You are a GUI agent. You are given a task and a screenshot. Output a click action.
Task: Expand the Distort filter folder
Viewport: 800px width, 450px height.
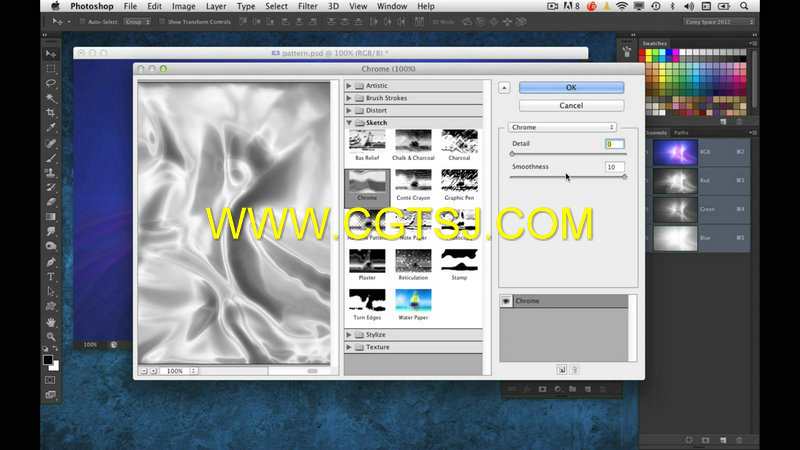tap(349, 110)
